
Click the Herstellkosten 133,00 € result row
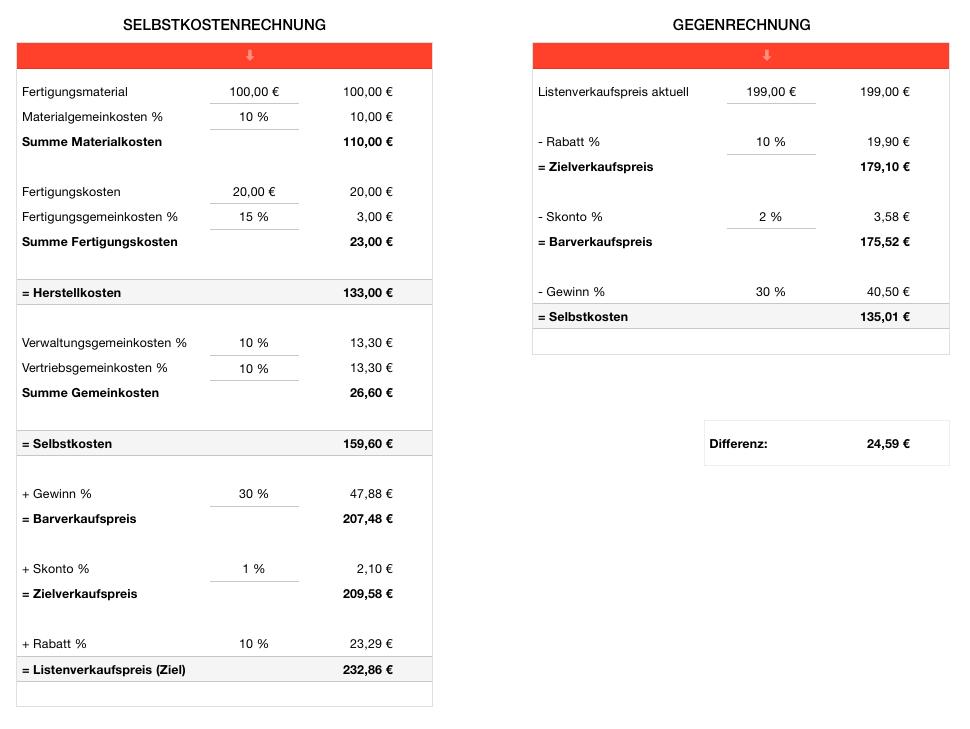click(x=224, y=292)
